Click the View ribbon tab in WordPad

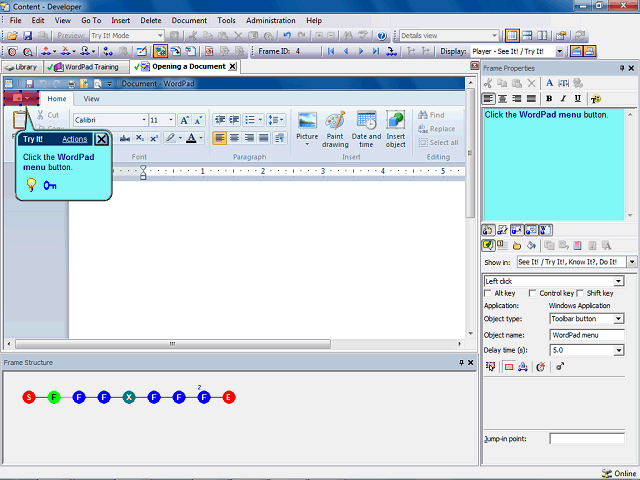91,99
